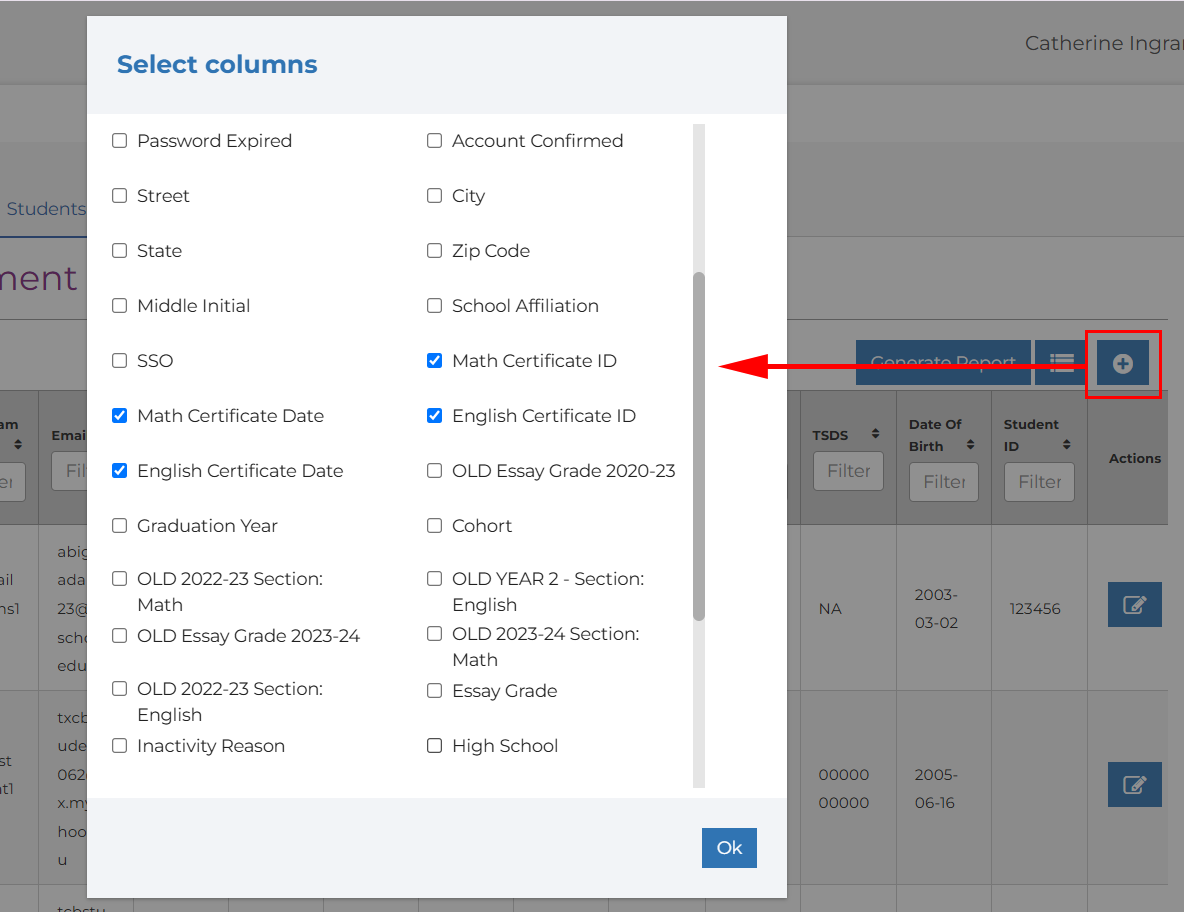This screenshot has width=1184, height=912.
Task: Click the Catherine Ingram user name
Action: (1104, 43)
